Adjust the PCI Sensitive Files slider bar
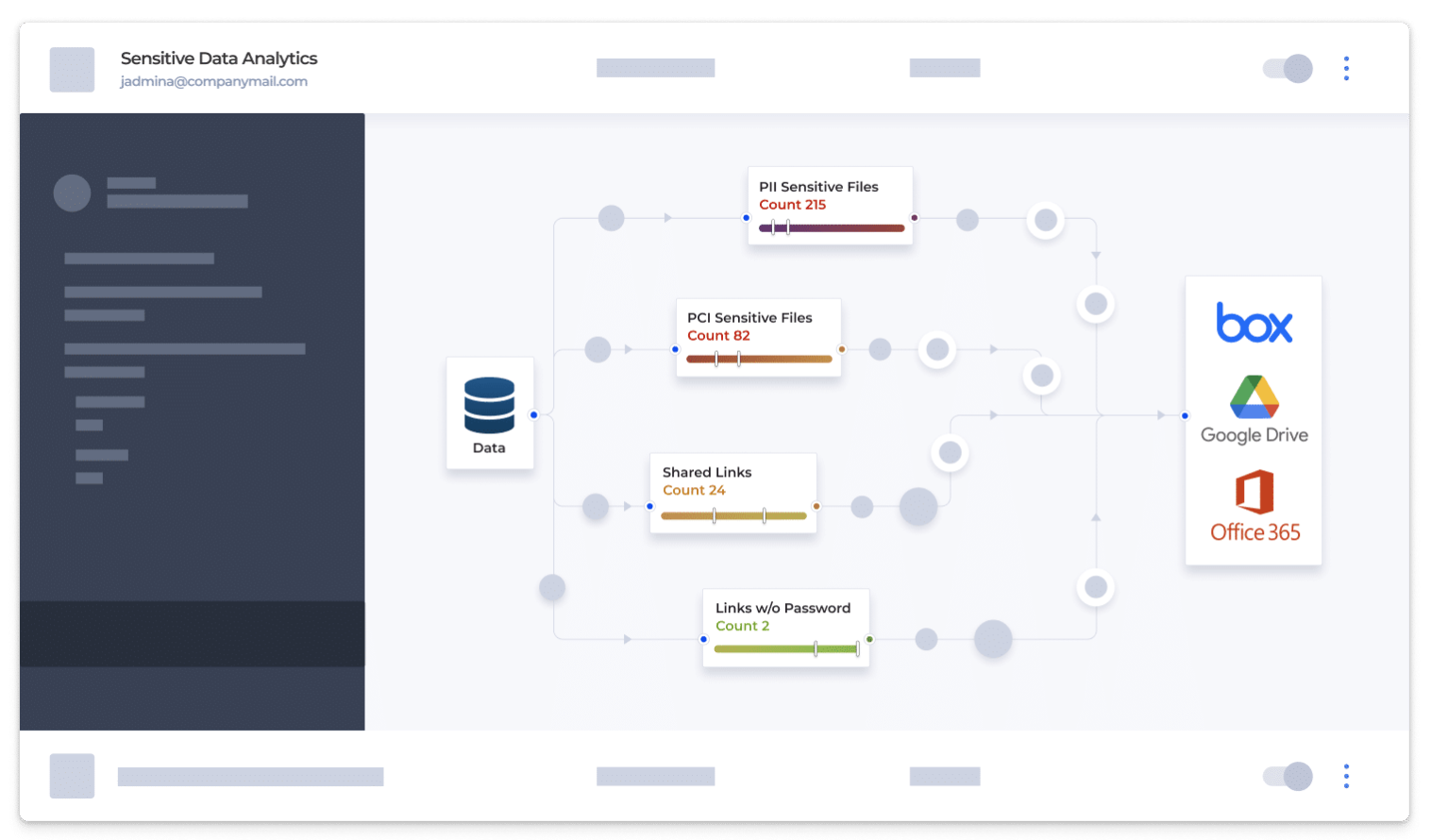 click(759, 359)
